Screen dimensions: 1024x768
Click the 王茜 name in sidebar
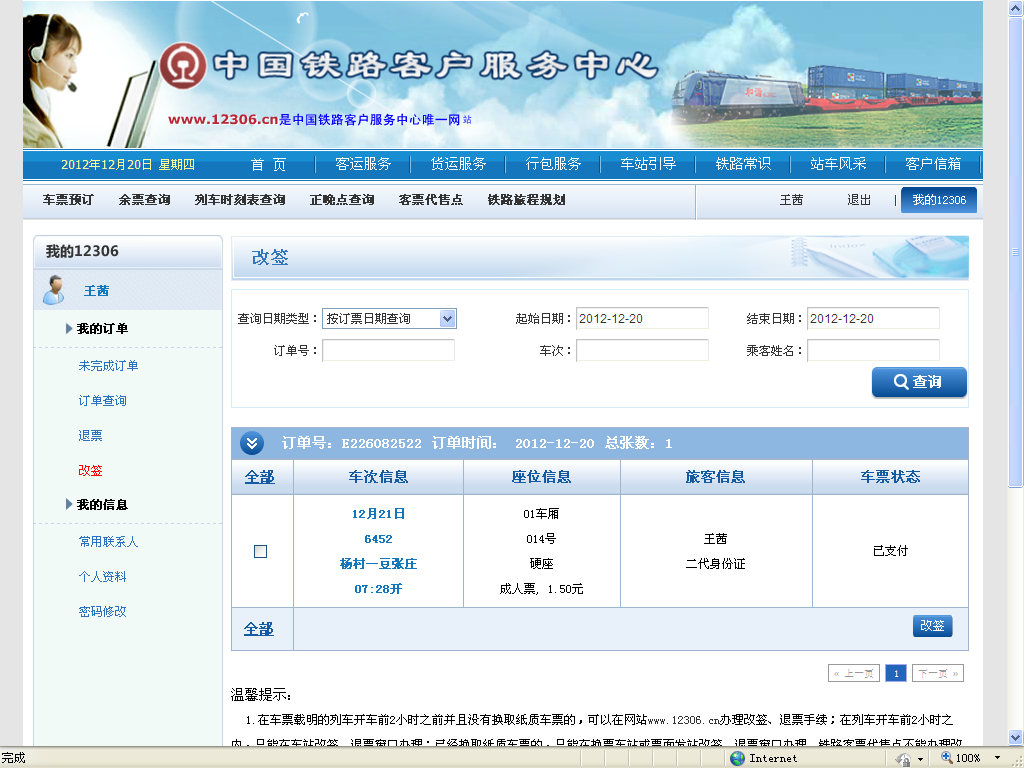pyautogui.click(x=96, y=291)
